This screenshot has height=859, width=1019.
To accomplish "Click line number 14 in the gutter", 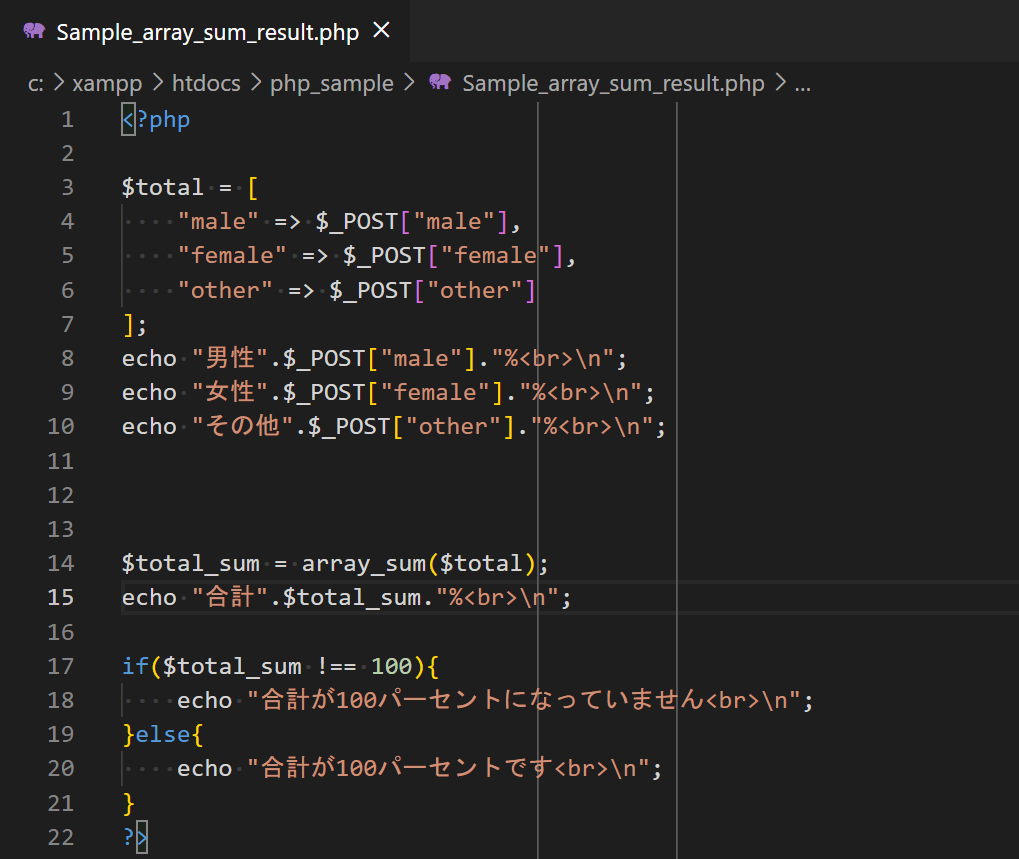I will (61, 563).
